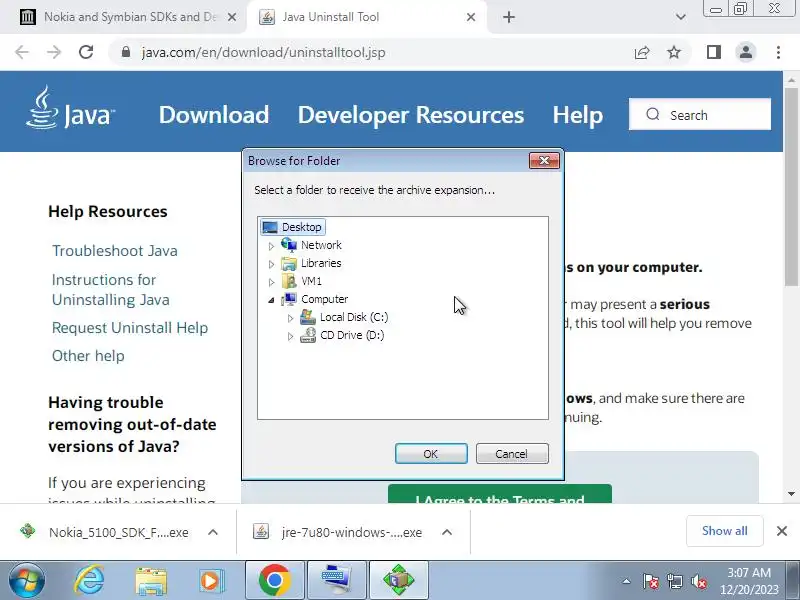Viewport: 800px width, 600px height.
Task: Open a new browser tab
Action: [x=509, y=17]
